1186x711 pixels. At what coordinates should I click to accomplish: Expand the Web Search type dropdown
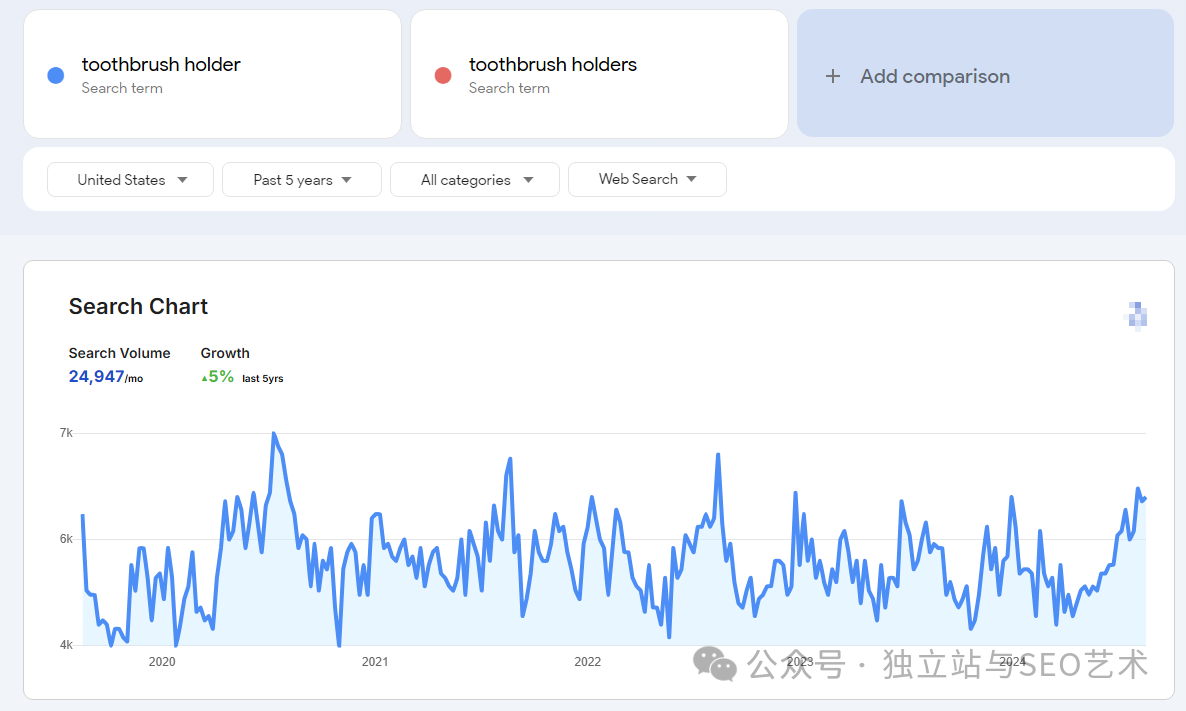point(647,179)
